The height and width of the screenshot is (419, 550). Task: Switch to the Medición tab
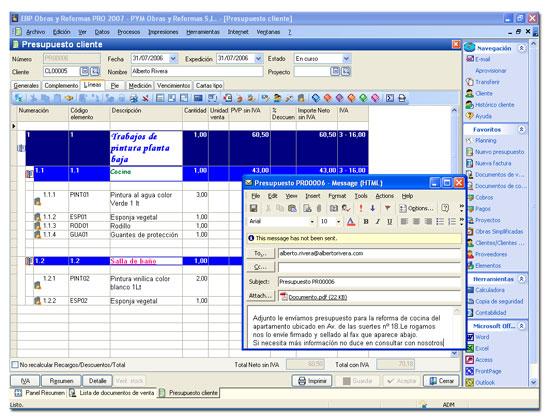pos(140,86)
